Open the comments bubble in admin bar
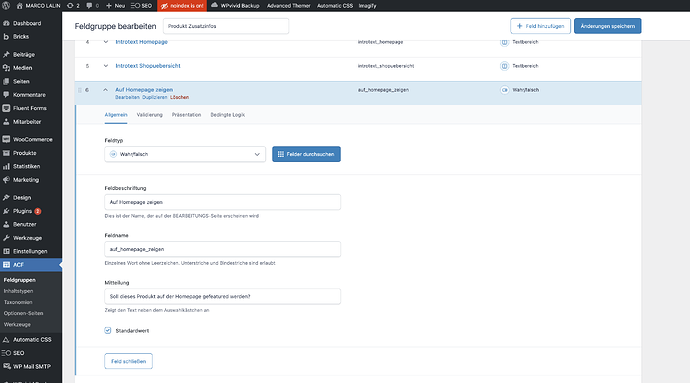This screenshot has height=383, width=690. pos(92,6)
